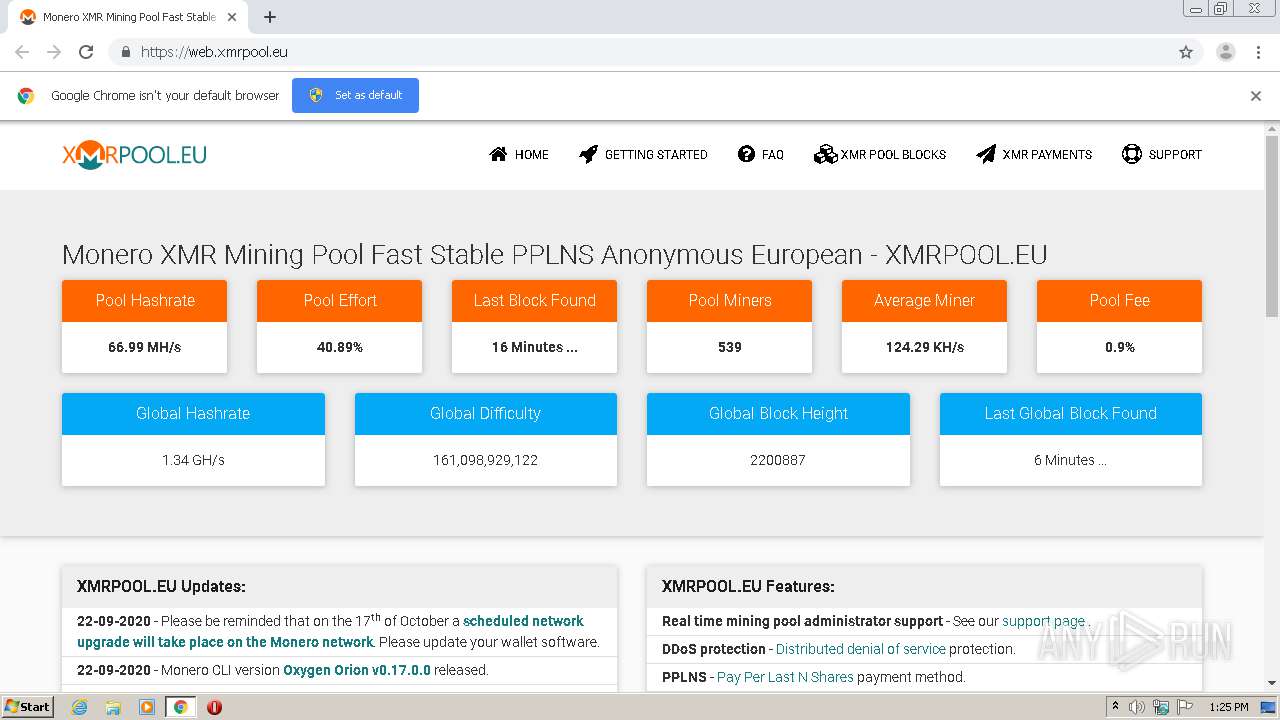The image size is (1280, 720).
Task: Go back with the browser back arrow
Action: click(x=22, y=52)
